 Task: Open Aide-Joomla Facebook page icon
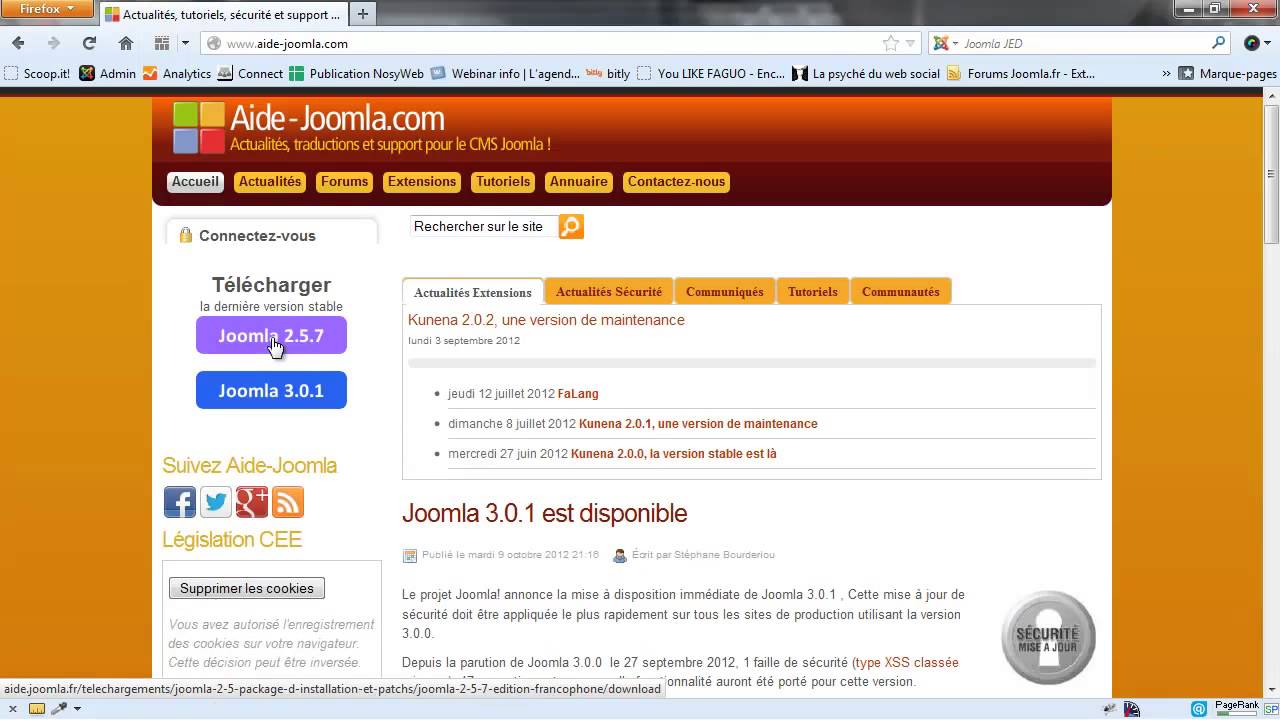(180, 502)
